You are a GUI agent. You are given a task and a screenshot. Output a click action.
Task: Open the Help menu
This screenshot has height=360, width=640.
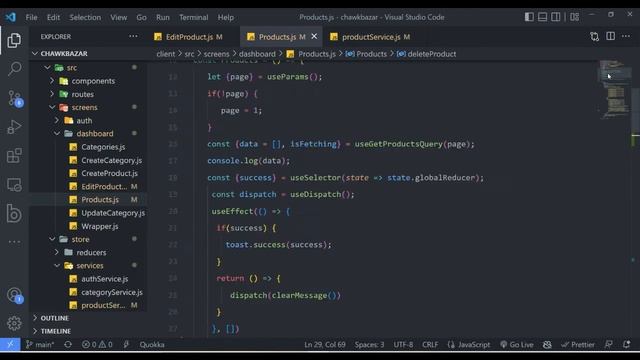(x=226, y=17)
